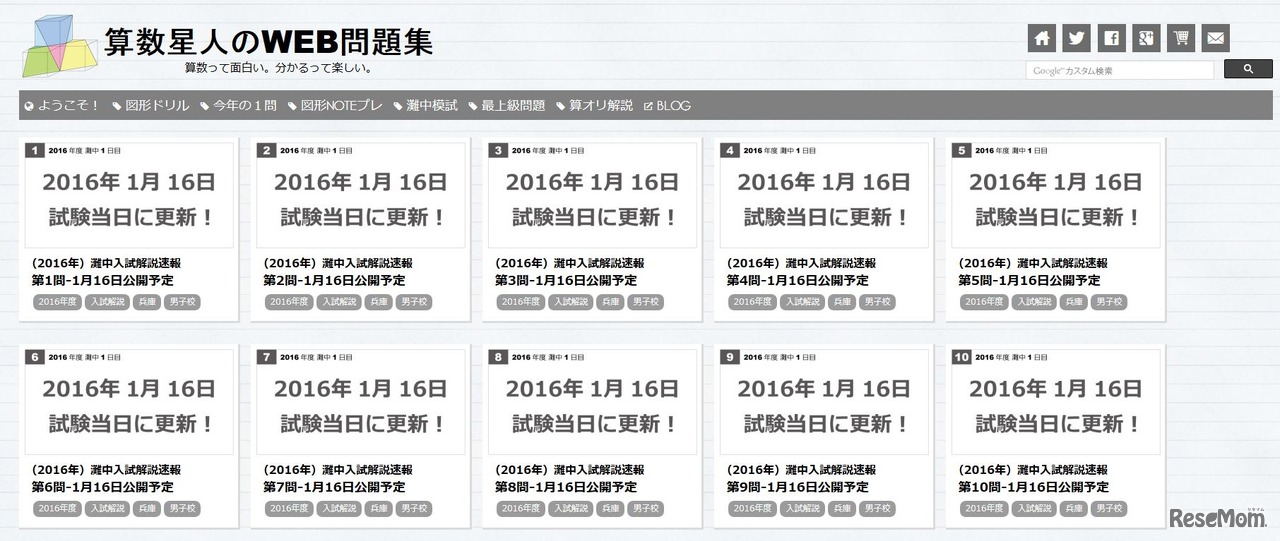Open the mail envelope icon
The width and height of the screenshot is (1280, 541).
pos(1216,38)
